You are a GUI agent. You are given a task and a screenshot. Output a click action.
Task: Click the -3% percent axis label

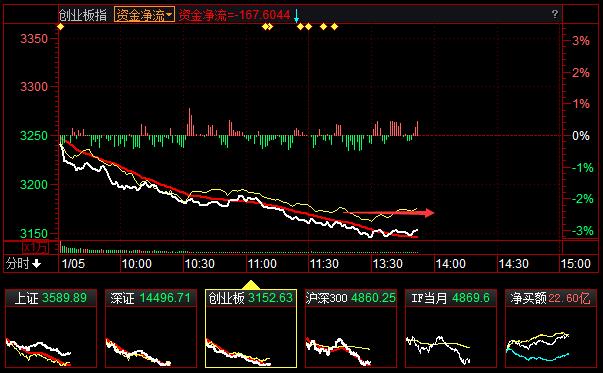click(582, 231)
